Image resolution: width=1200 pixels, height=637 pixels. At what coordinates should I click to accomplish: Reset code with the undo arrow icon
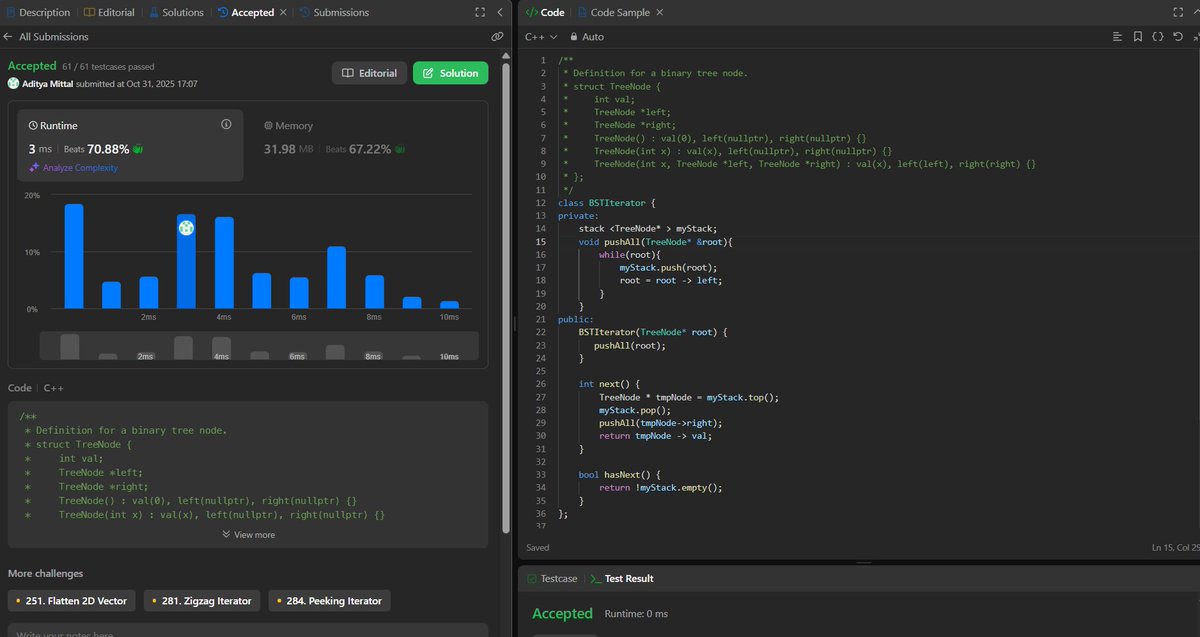tap(1178, 36)
